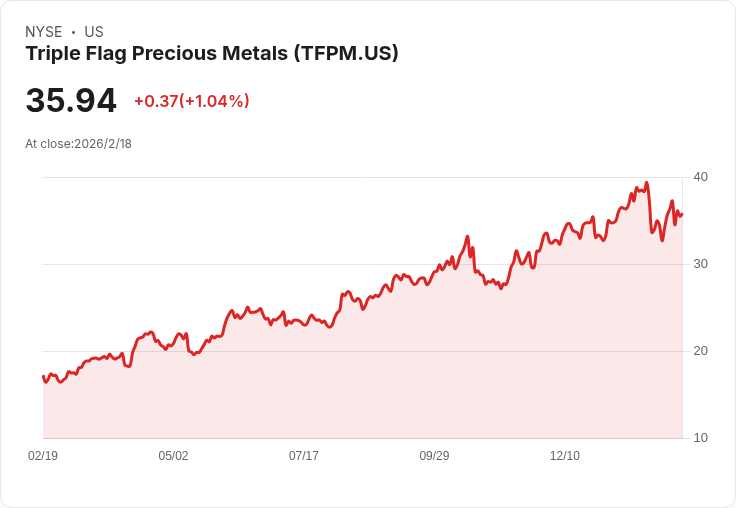Click the NYSE exchange label

pos(44,32)
